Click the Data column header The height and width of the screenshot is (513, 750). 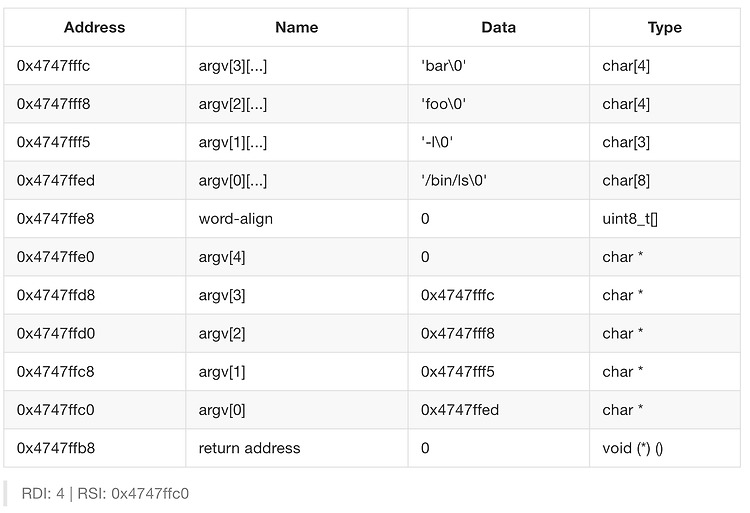tap(498, 27)
